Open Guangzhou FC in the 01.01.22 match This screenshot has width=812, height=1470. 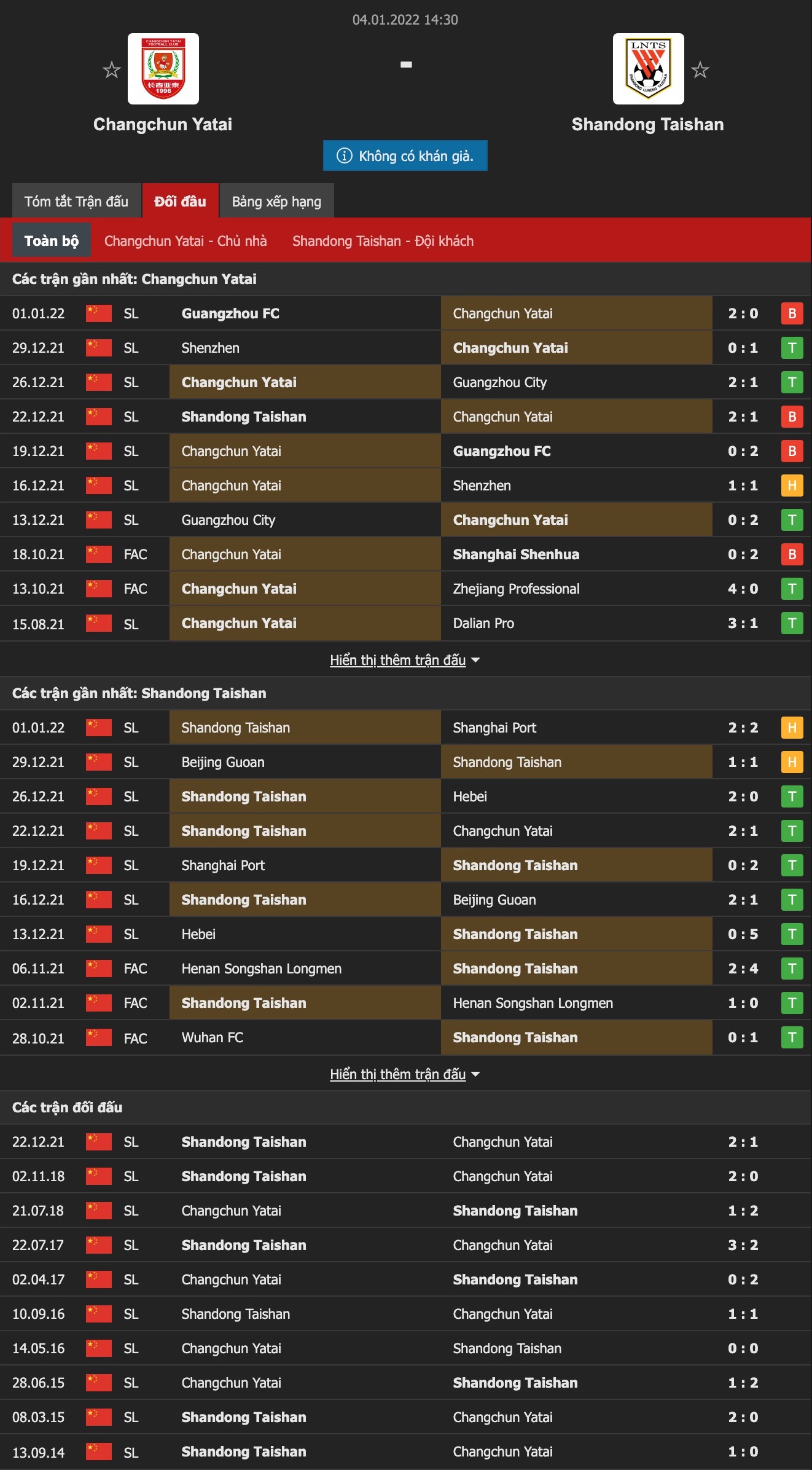(230, 313)
